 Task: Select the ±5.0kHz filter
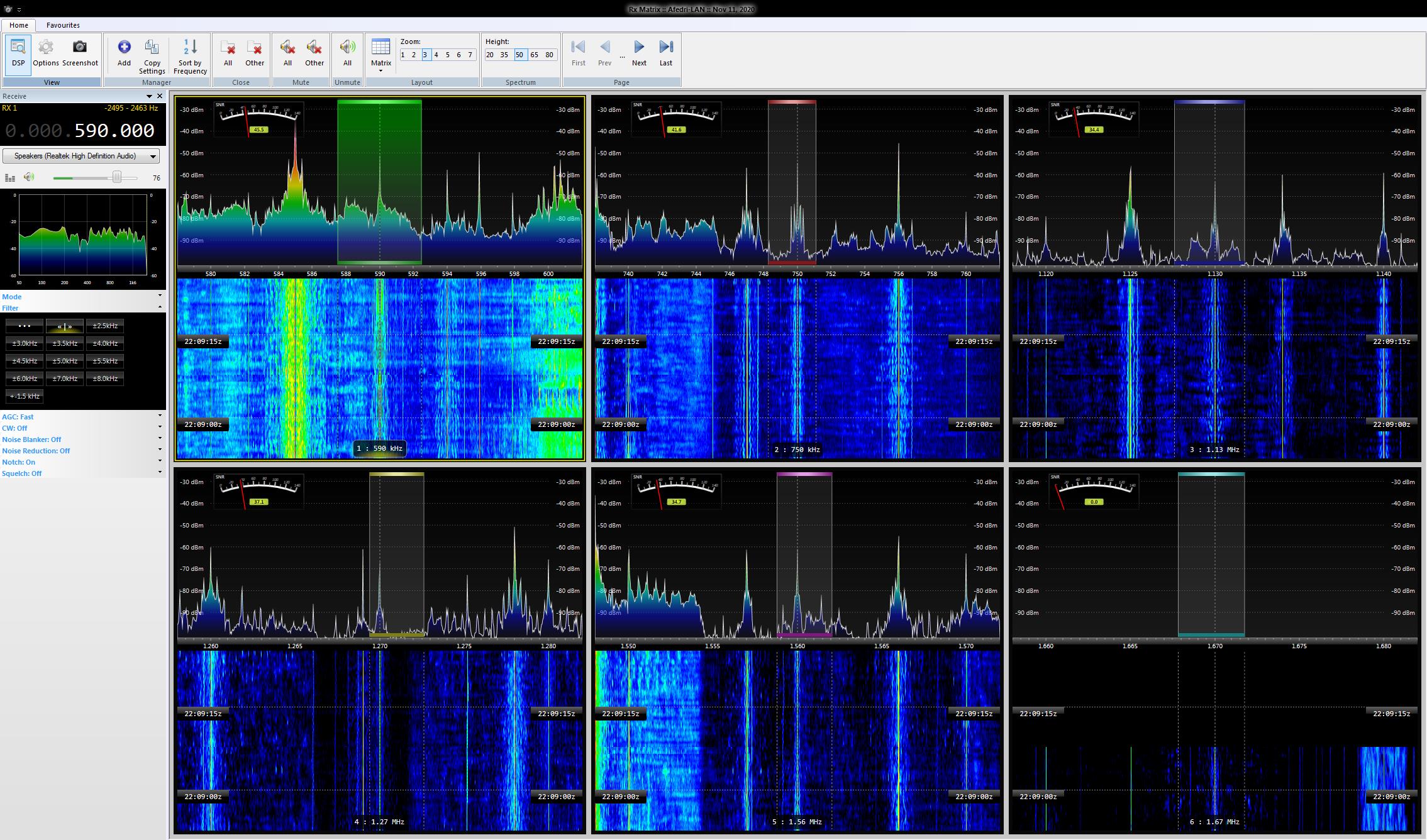click(65, 361)
